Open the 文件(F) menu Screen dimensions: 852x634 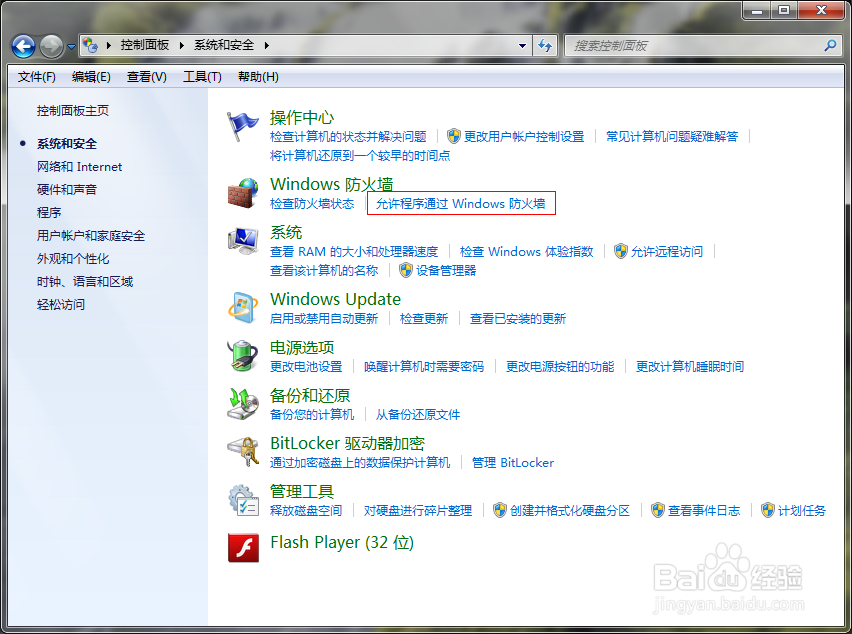[x=37, y=77]
